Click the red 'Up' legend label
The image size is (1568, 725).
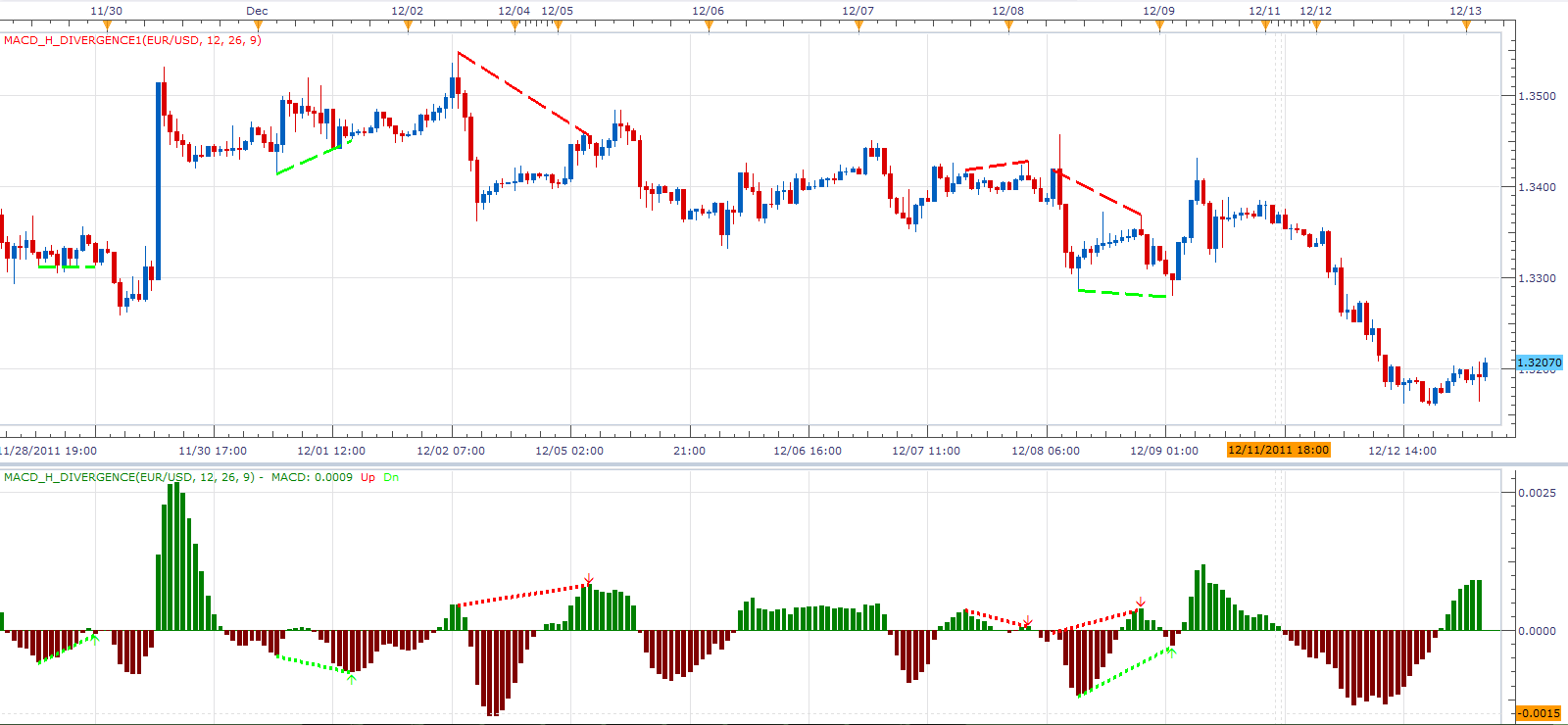coord(367,477)
